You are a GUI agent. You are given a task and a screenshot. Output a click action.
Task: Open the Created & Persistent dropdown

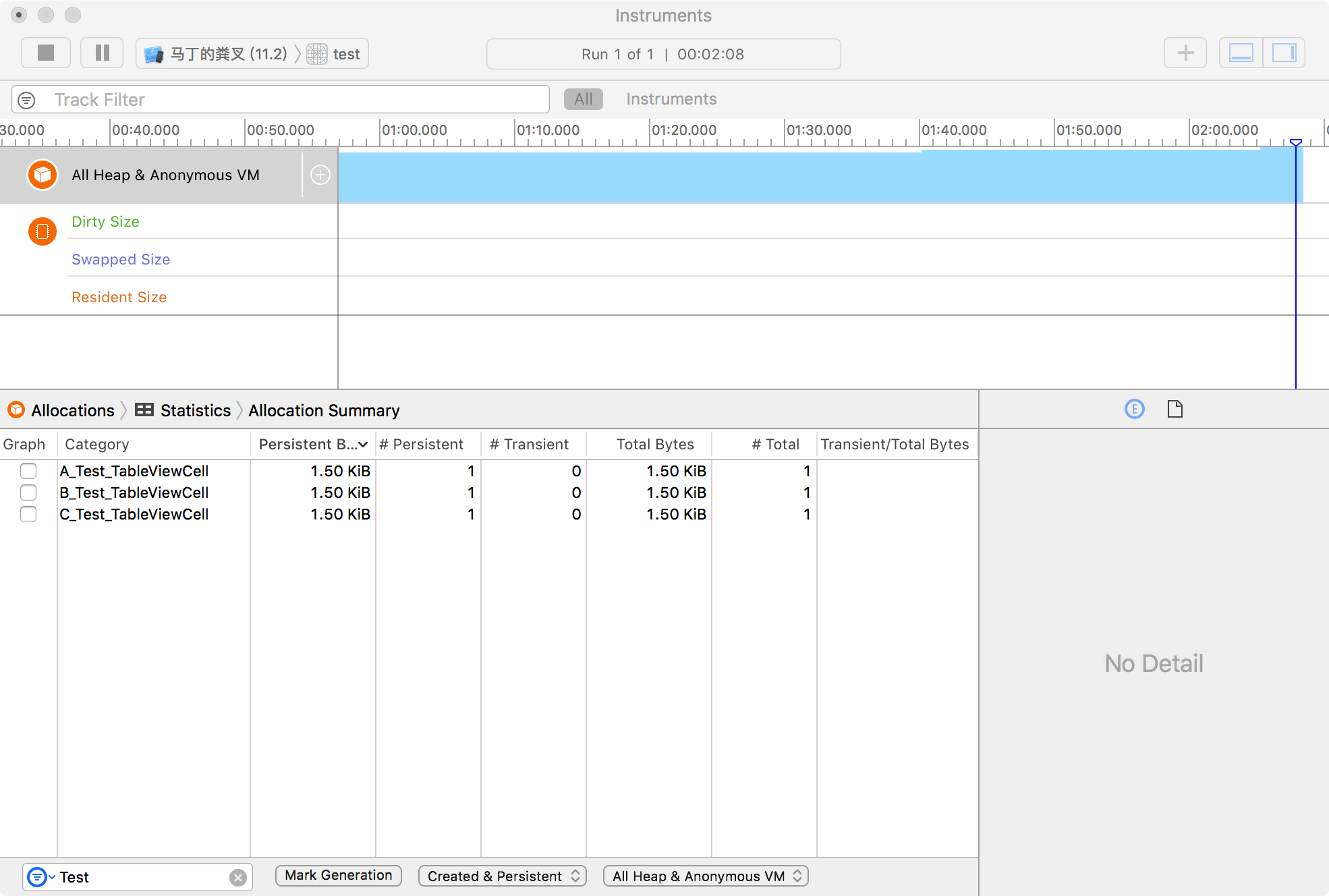(x=502, y=876)
